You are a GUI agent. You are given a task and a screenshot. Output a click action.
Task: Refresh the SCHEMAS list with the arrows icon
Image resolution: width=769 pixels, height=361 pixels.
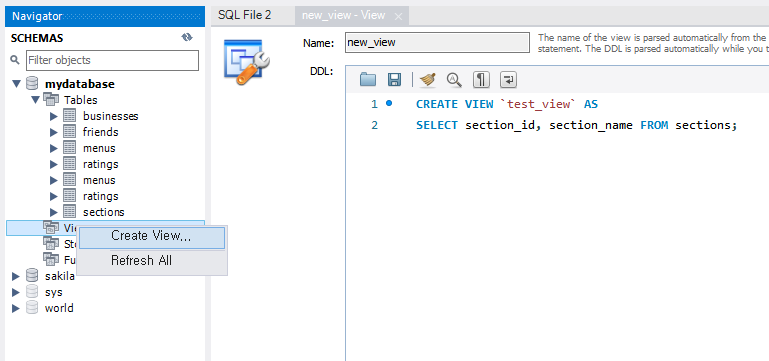tap(187, 37)
